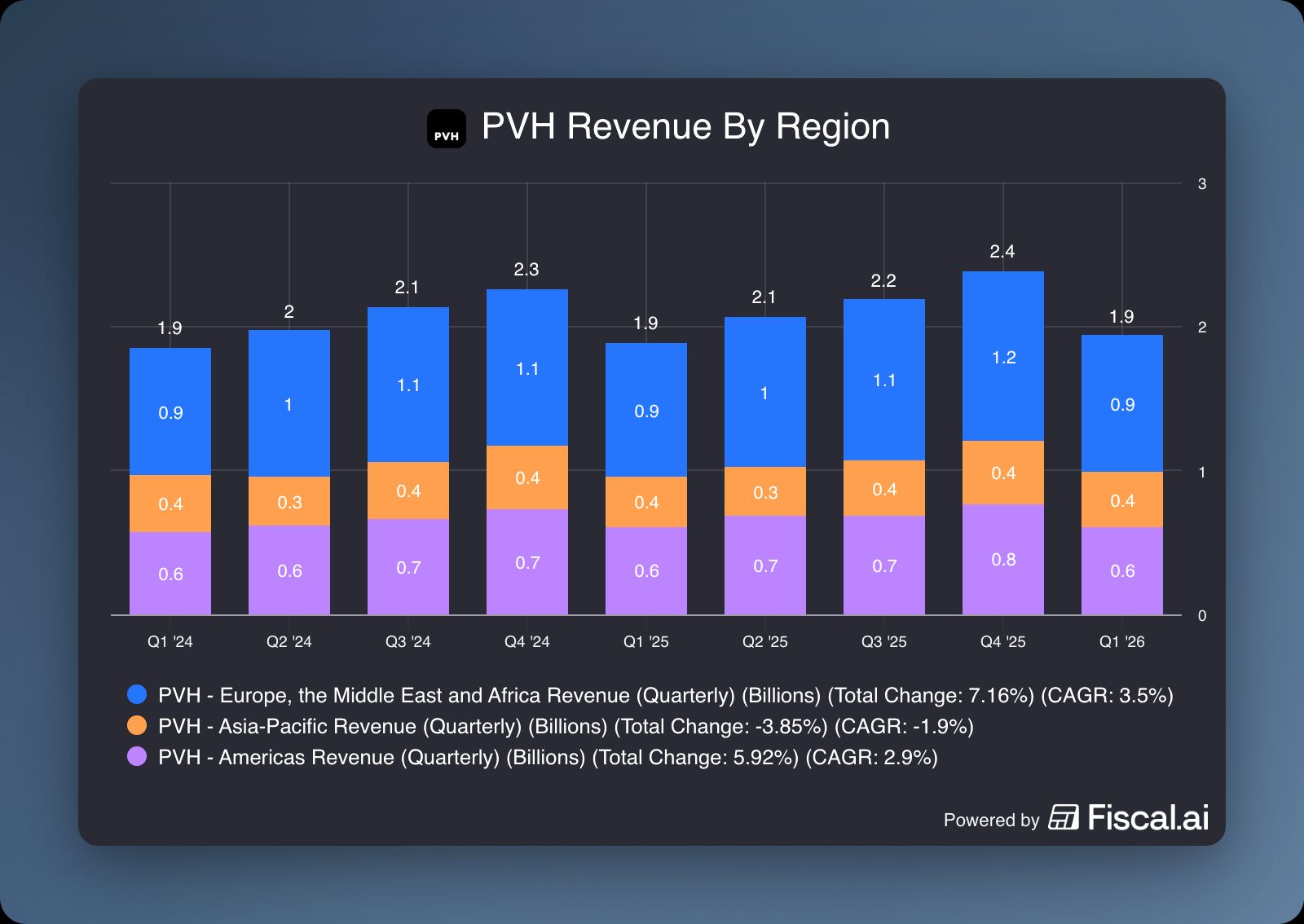This screenshot has width=1304, height=924.
Task: Click the Q3 '25 axis label
Action: point(884,641)
